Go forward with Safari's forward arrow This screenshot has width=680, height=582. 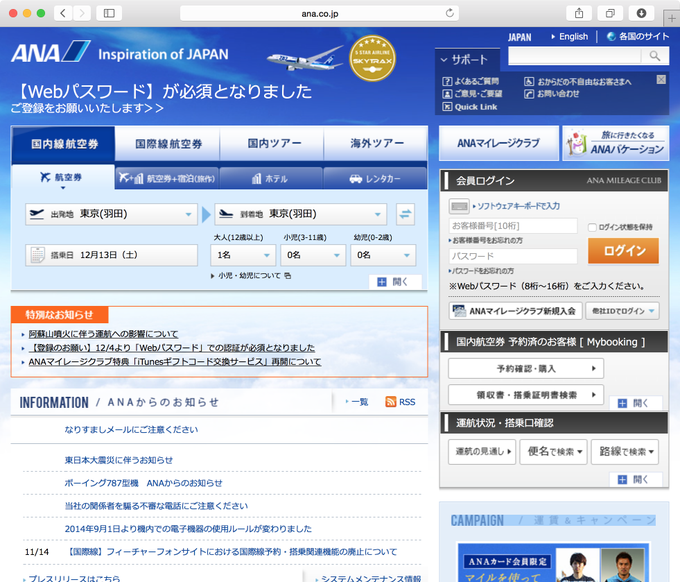point(82,13)
